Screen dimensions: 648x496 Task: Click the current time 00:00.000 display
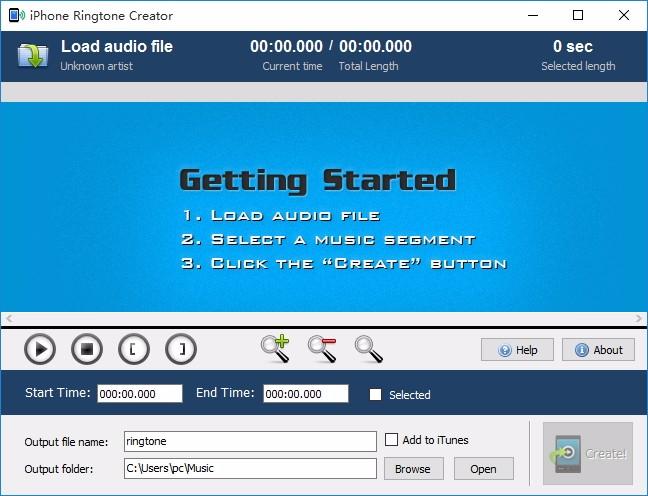(x=286, y=46)
